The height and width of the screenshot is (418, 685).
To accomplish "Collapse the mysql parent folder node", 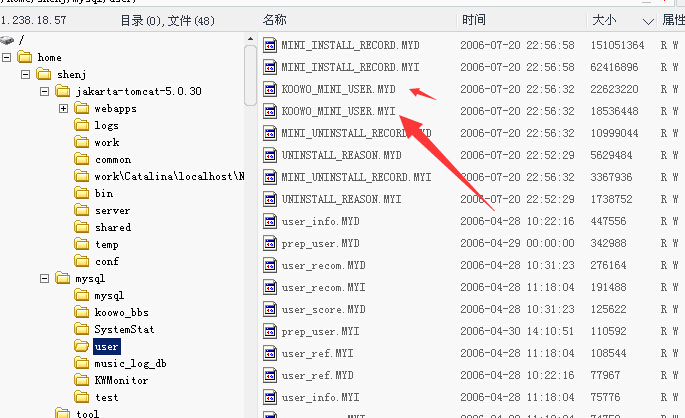I will 44,278.
